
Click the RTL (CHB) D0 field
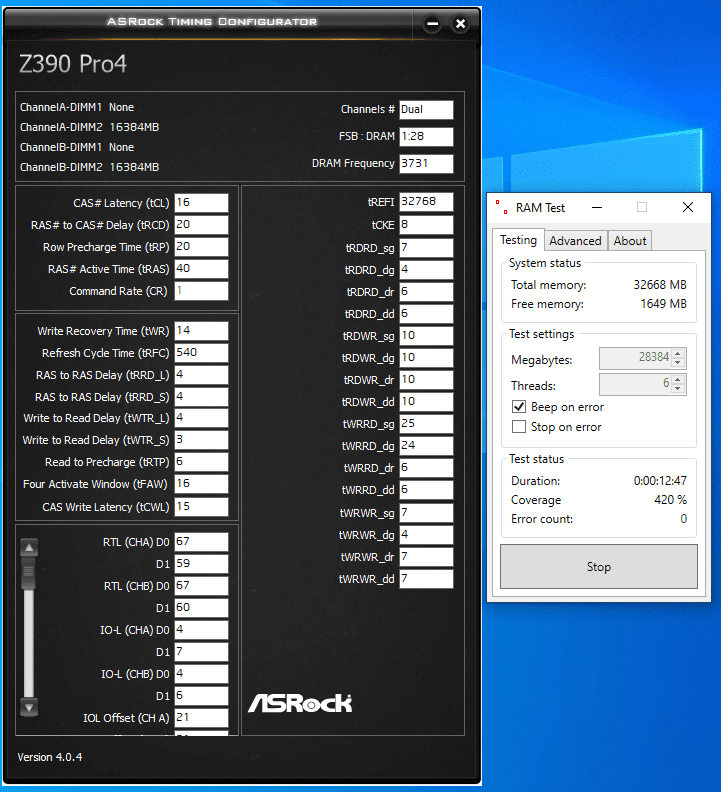201,586
